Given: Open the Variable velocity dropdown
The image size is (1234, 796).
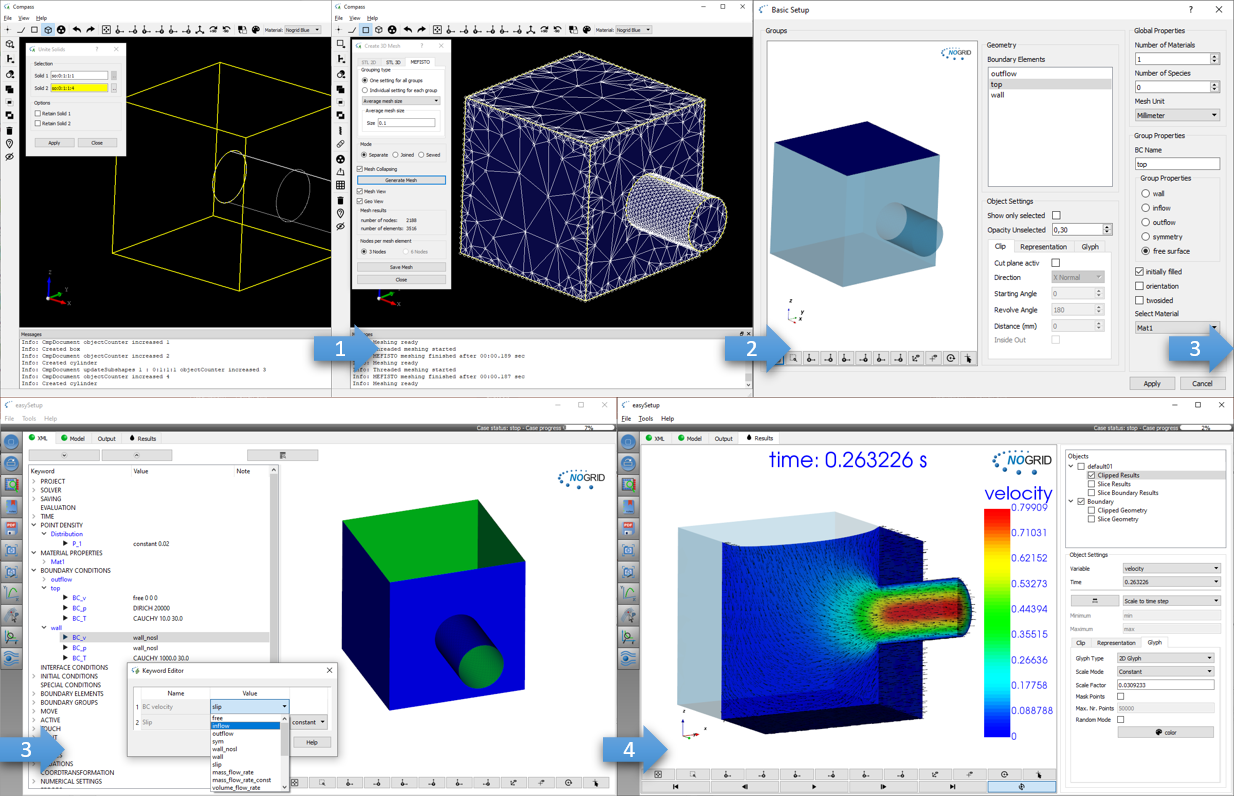Looking at the screenshot, I should [1172, 568].
